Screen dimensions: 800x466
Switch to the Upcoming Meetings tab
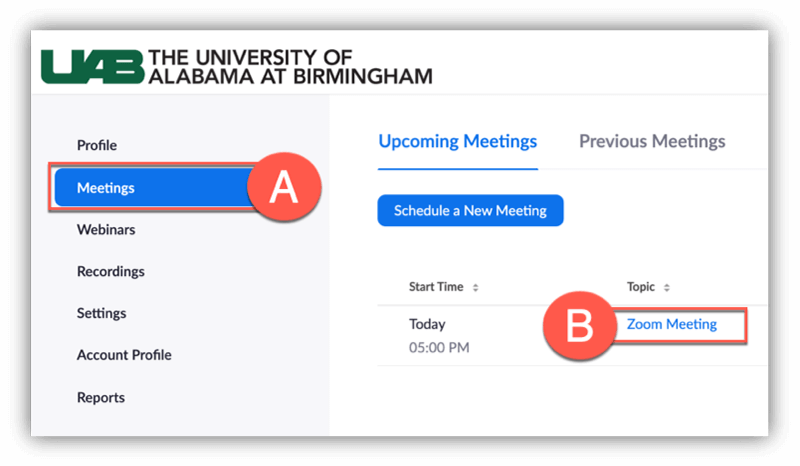coord(457,141)
